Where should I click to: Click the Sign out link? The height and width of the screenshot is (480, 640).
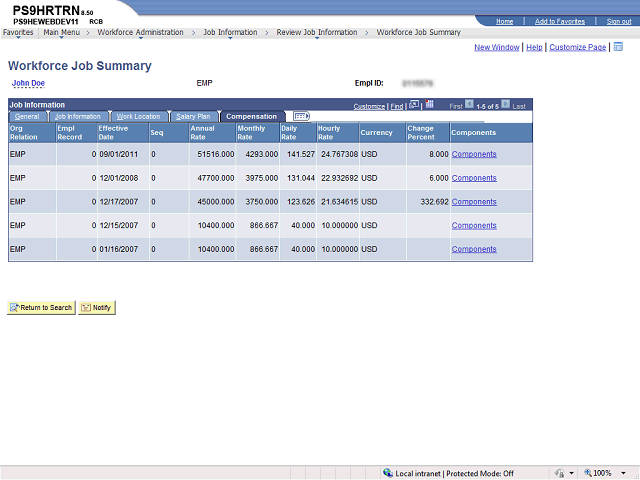click(x=619, y=21)
